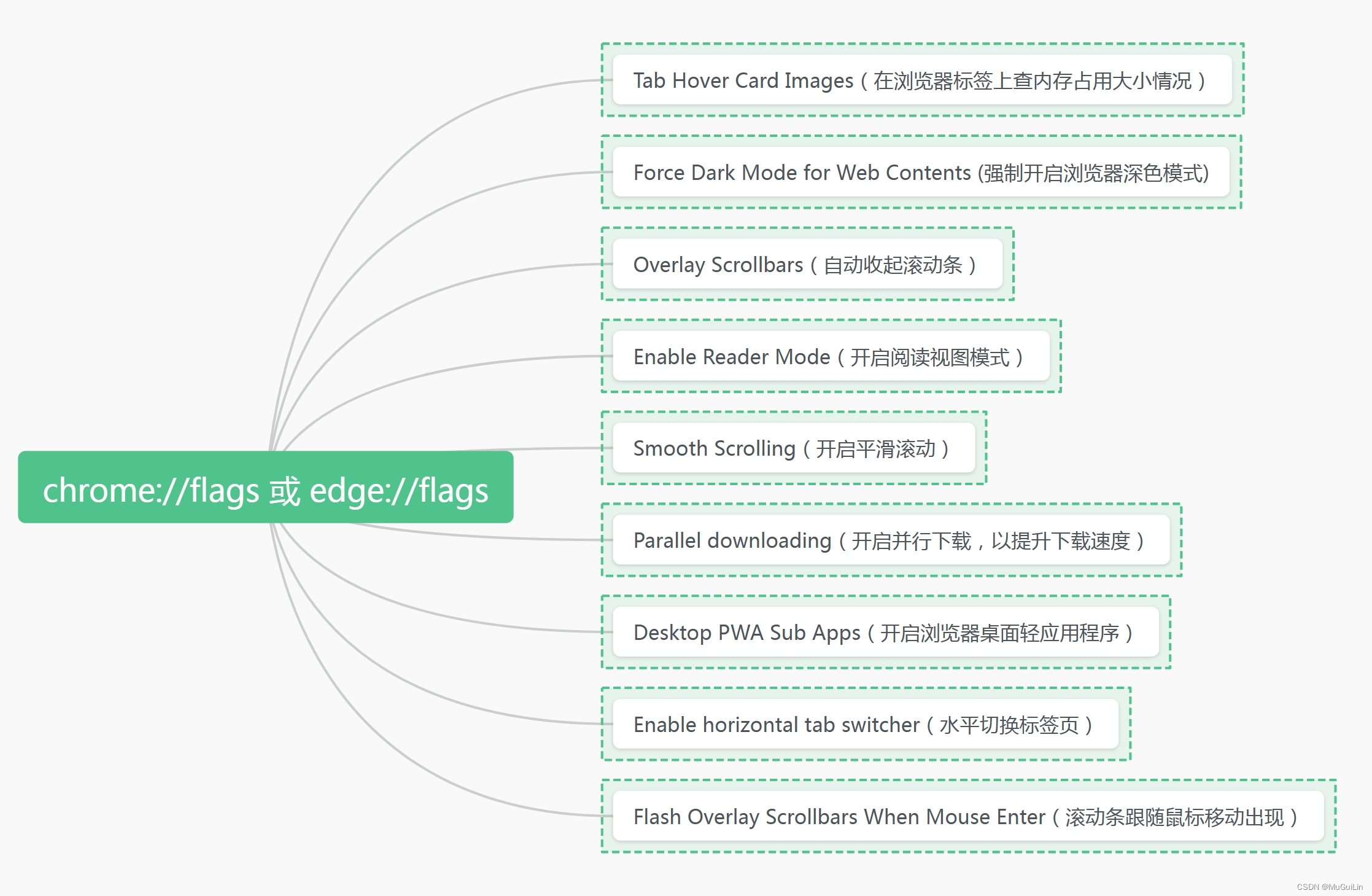Select the Overlay Scrollbars node
Image resolution: width=1372 pixels, height=896 pixels.
(x=807, y=264)
